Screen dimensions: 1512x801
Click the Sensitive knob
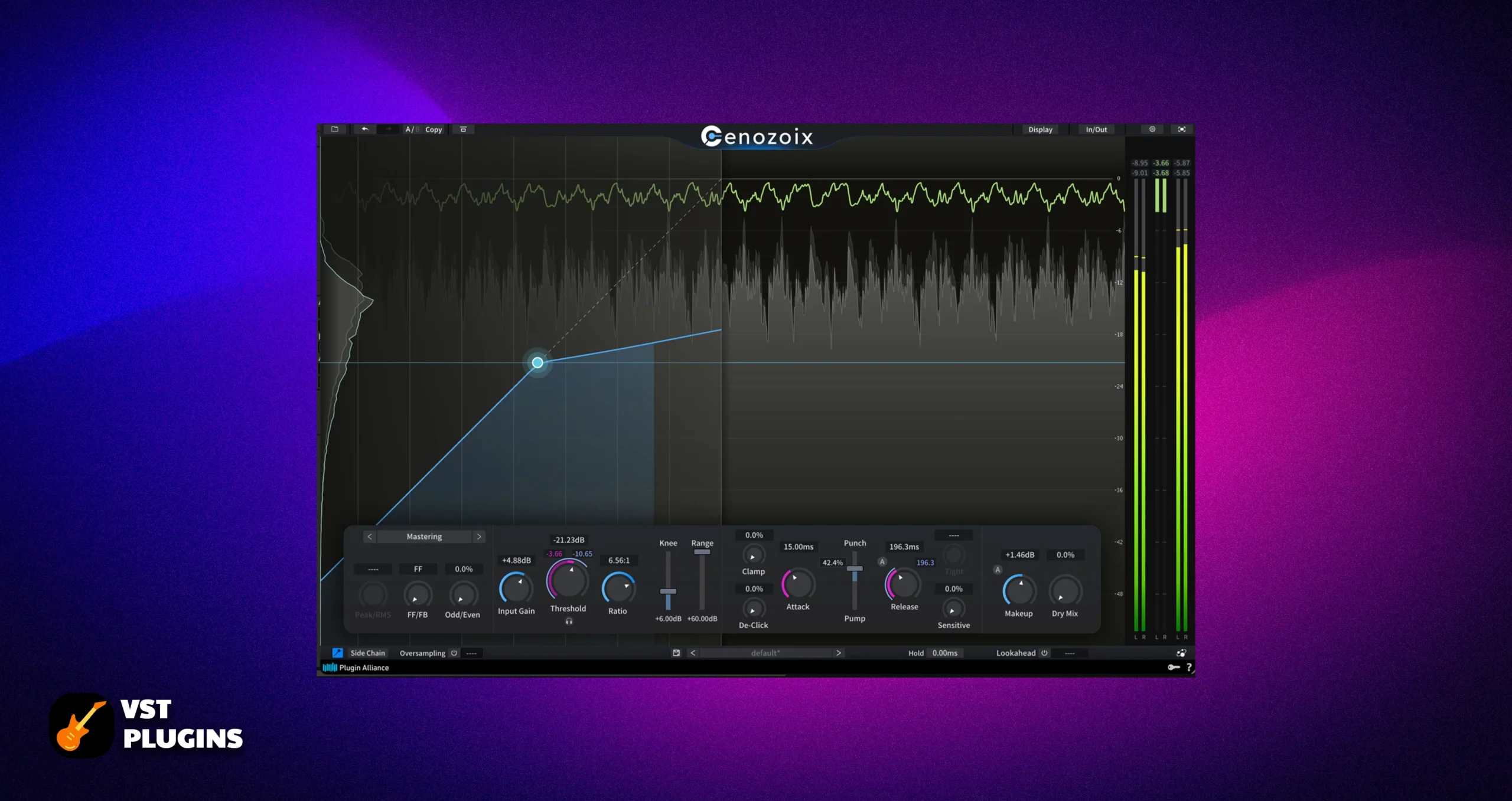click(953, 609)
